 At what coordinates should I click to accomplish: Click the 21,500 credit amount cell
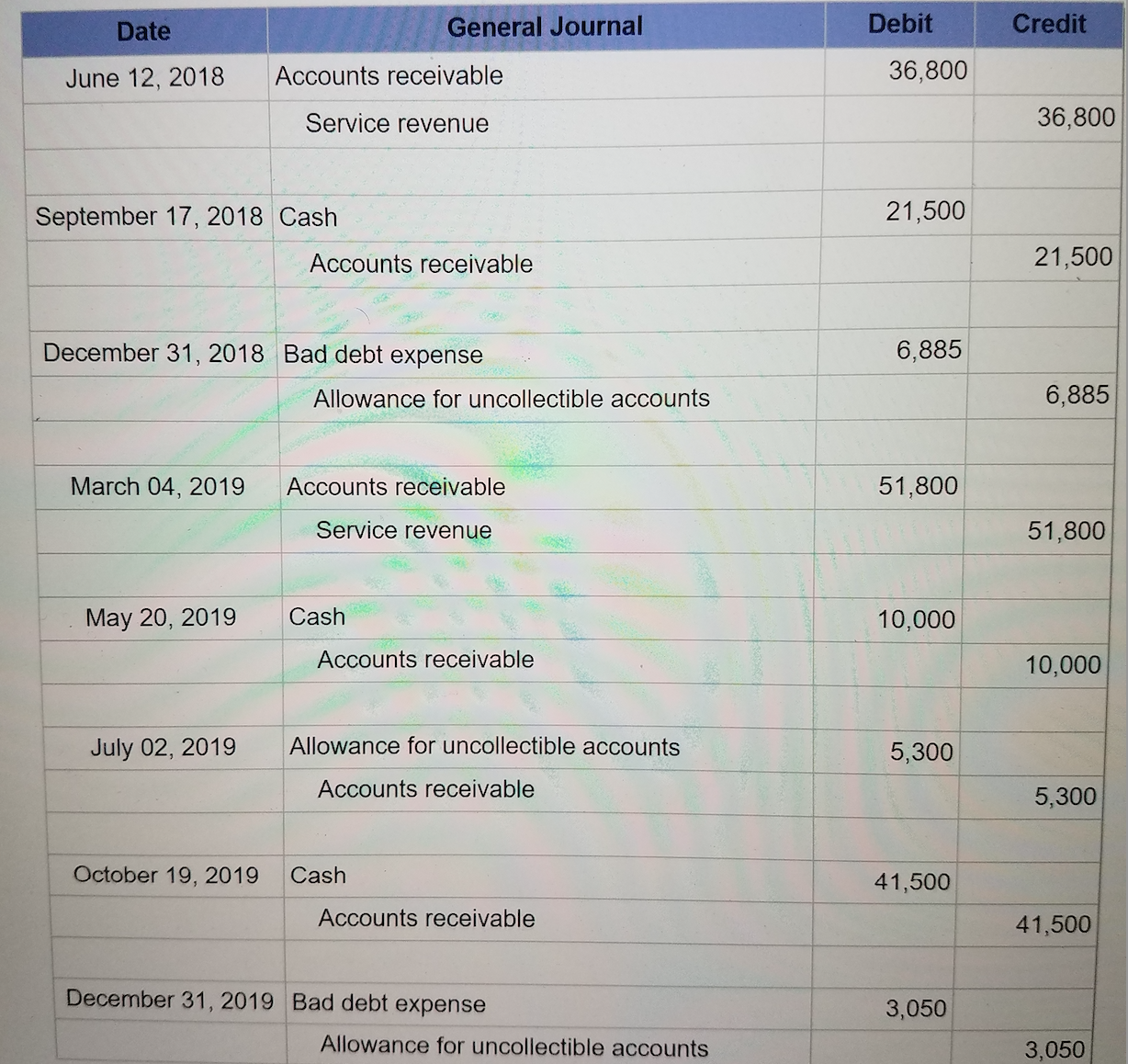(x=1073, y=257)
